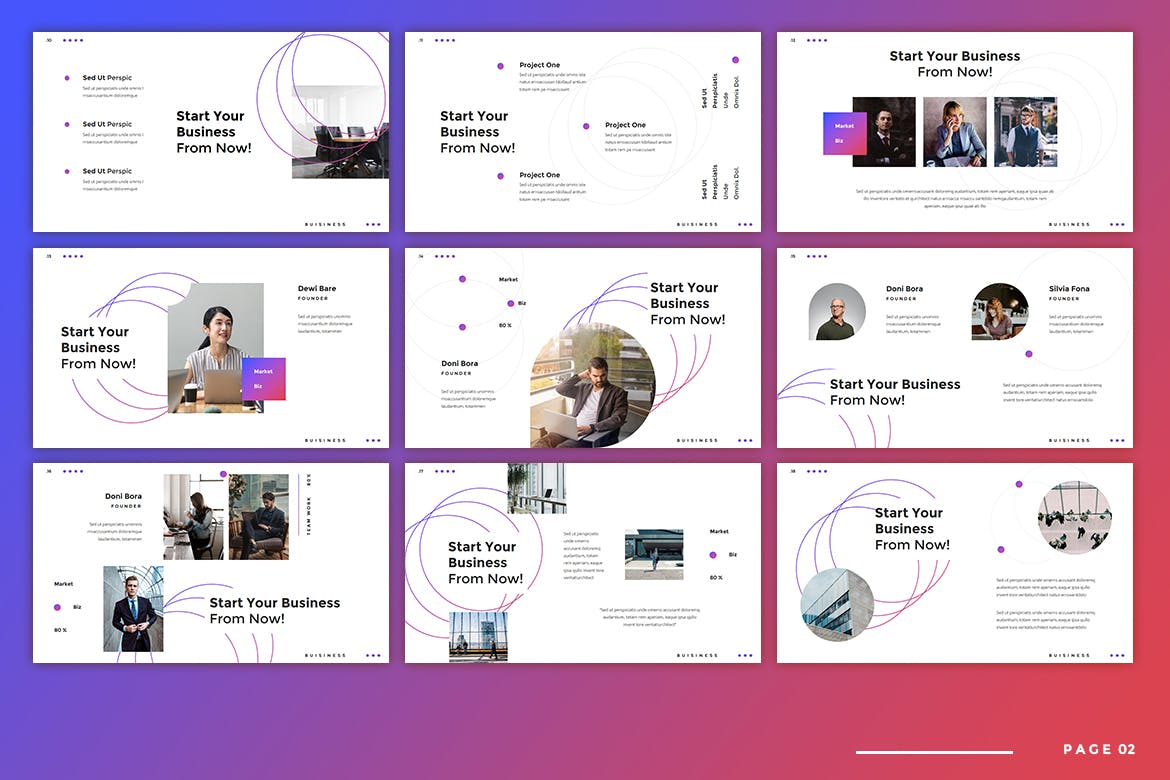Select the Silvia Fona name heading
1170x780 pixels.
coord(1069,289)
